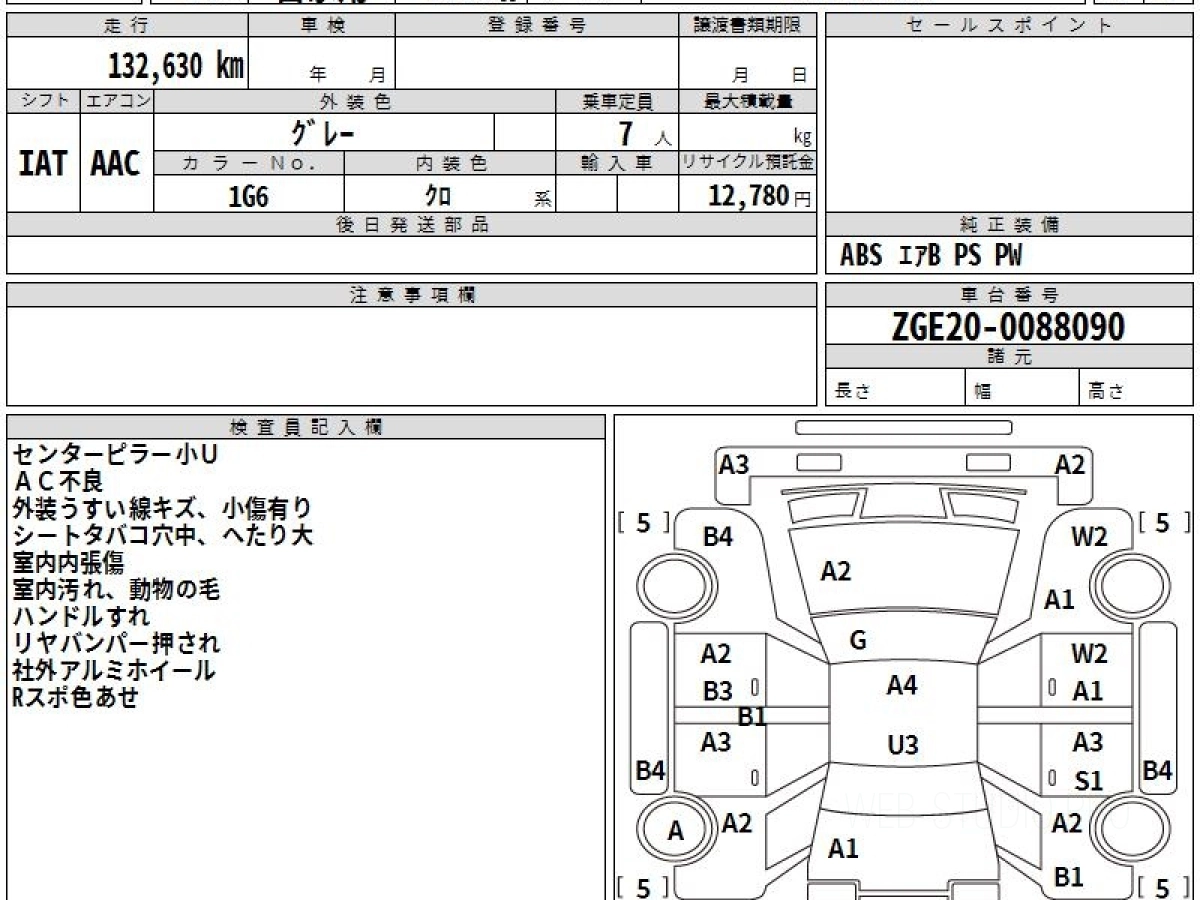Screen dimensions: 1200x900
Task: Click the A4 mark on the roof
Action: 902,686
